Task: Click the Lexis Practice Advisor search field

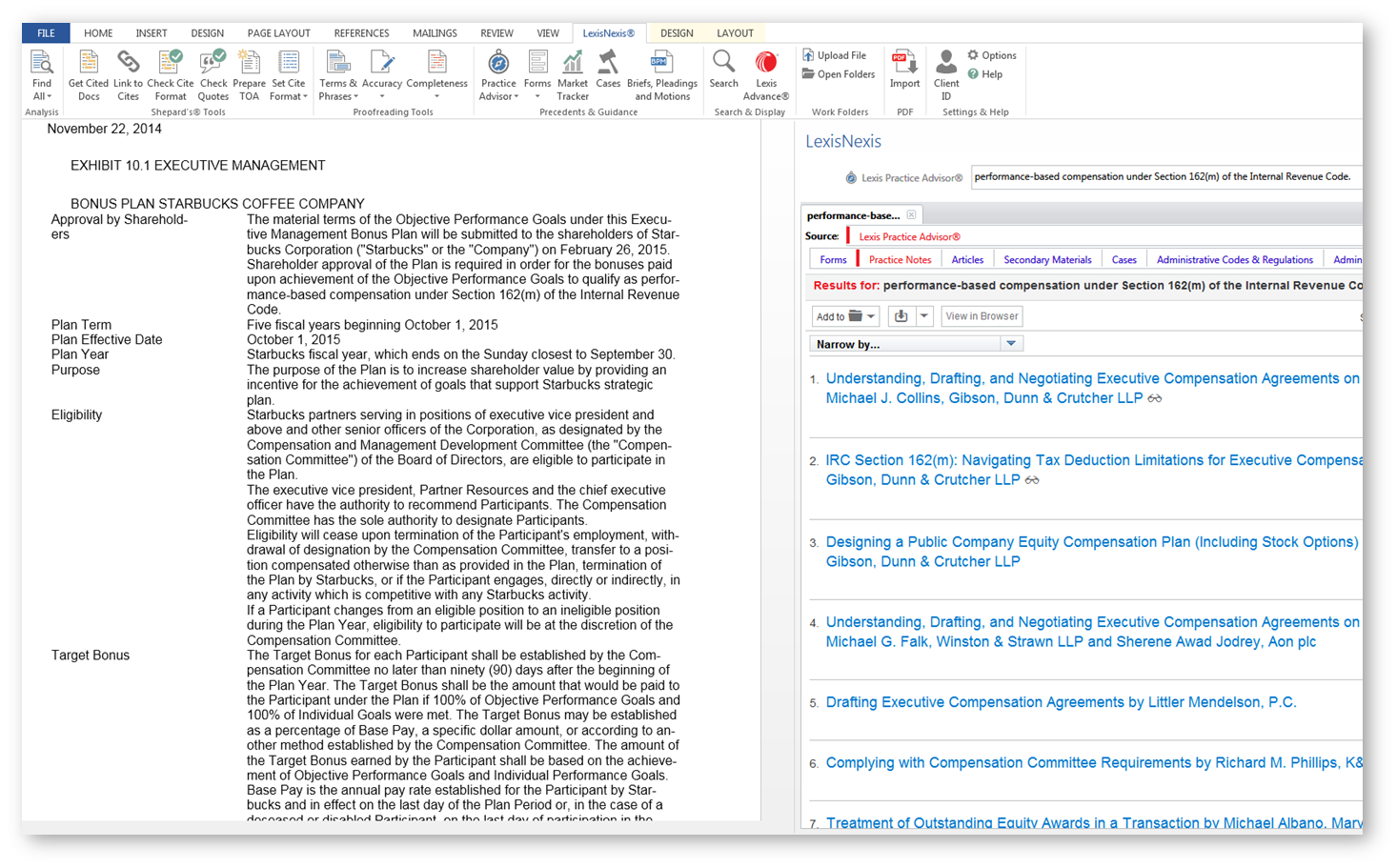Action: pyautogui.click(x=1166, y=177)
